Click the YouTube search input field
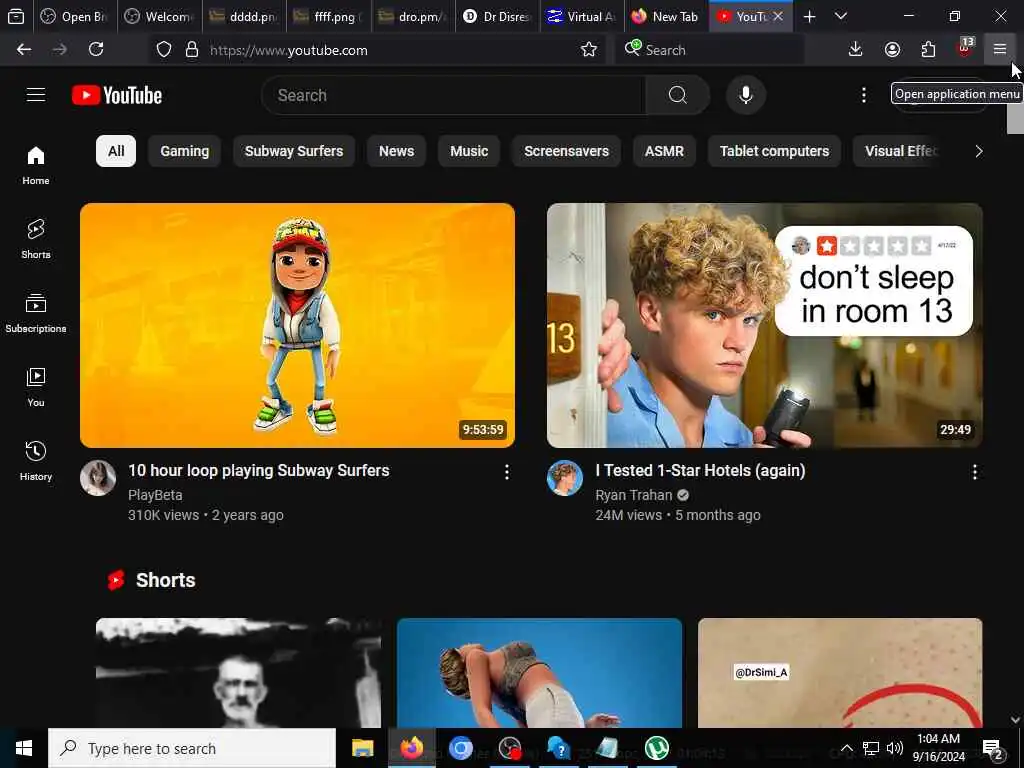 point(453,95)
